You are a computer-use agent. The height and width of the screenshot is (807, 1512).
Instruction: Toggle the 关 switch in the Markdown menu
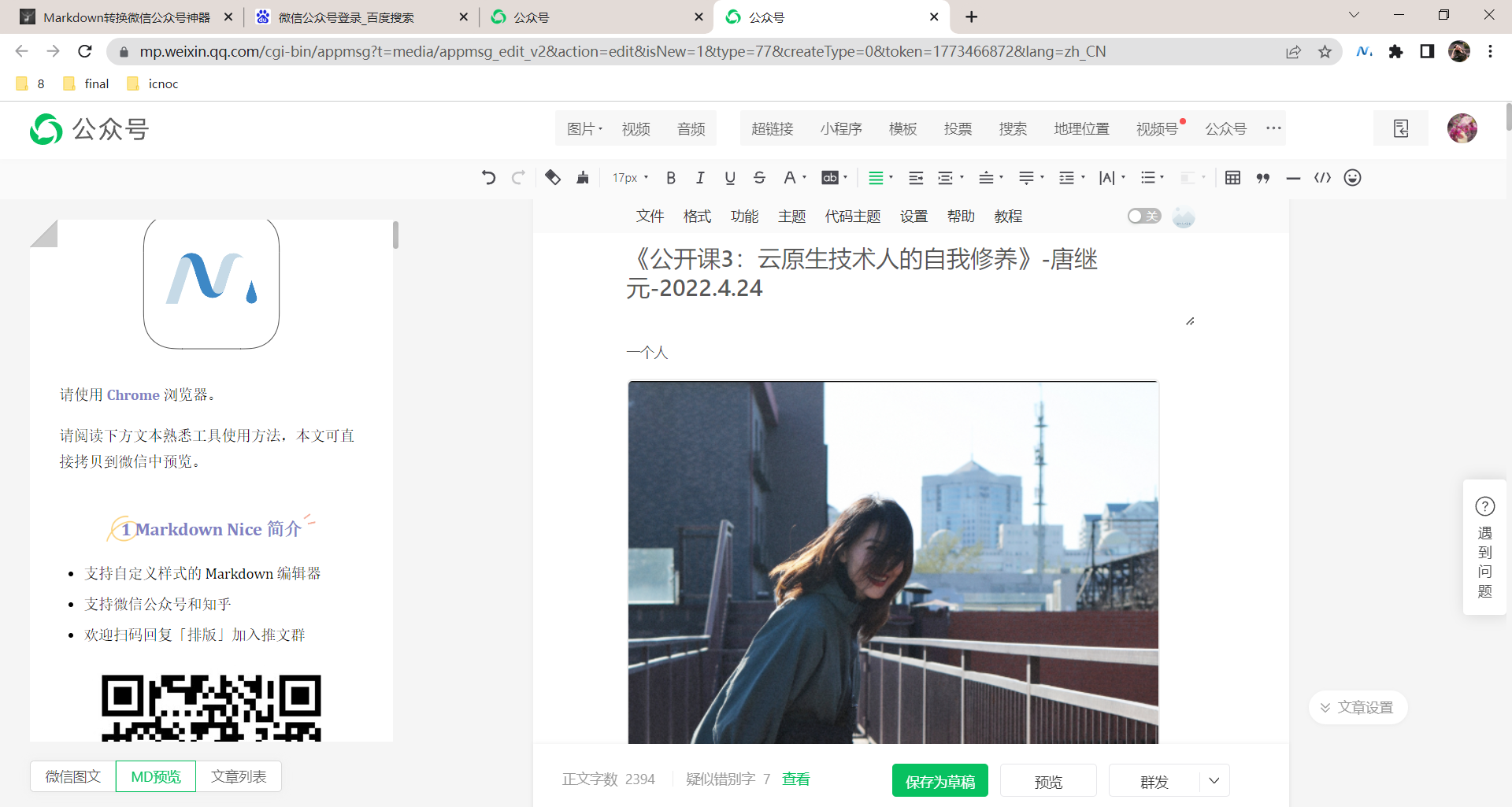click(x=1144, y=216)
